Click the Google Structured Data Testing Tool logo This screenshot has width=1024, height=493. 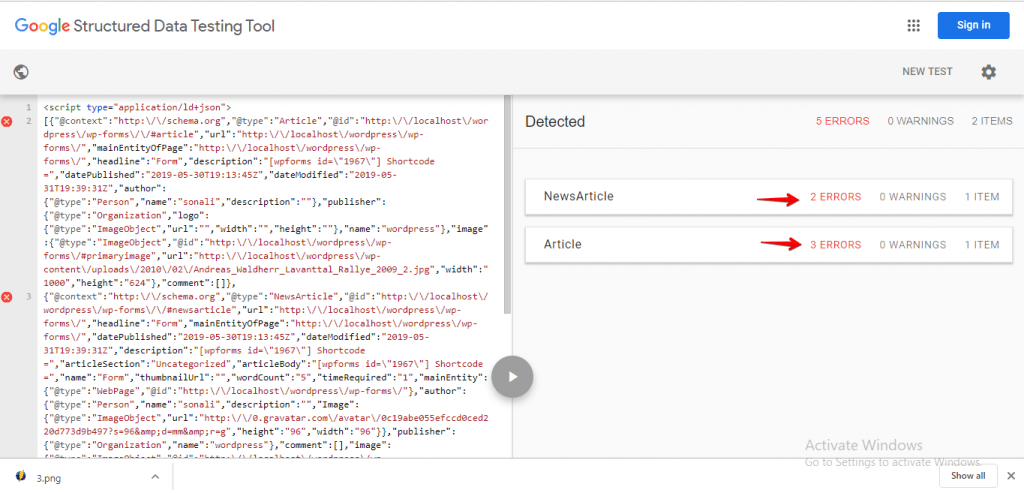pyautogui.click(x=145, y=26)
